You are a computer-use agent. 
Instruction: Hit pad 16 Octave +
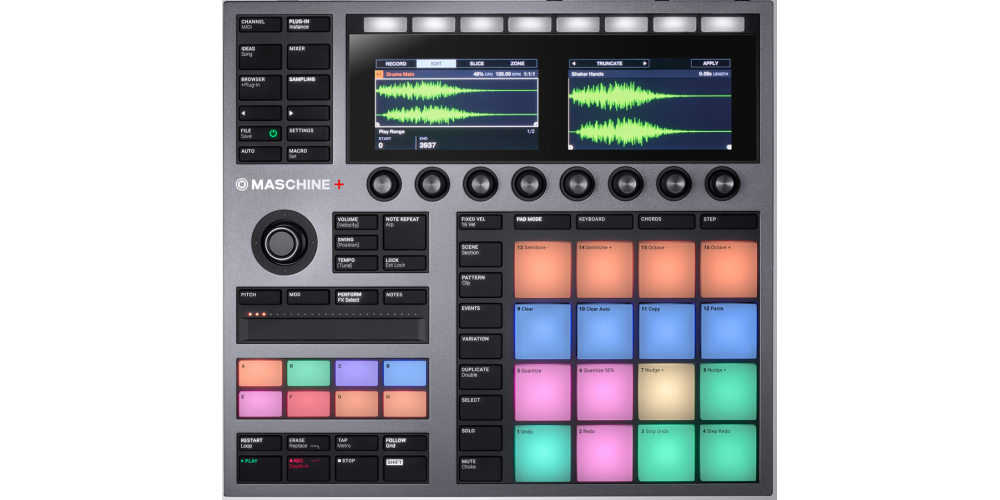coord(729,270)
